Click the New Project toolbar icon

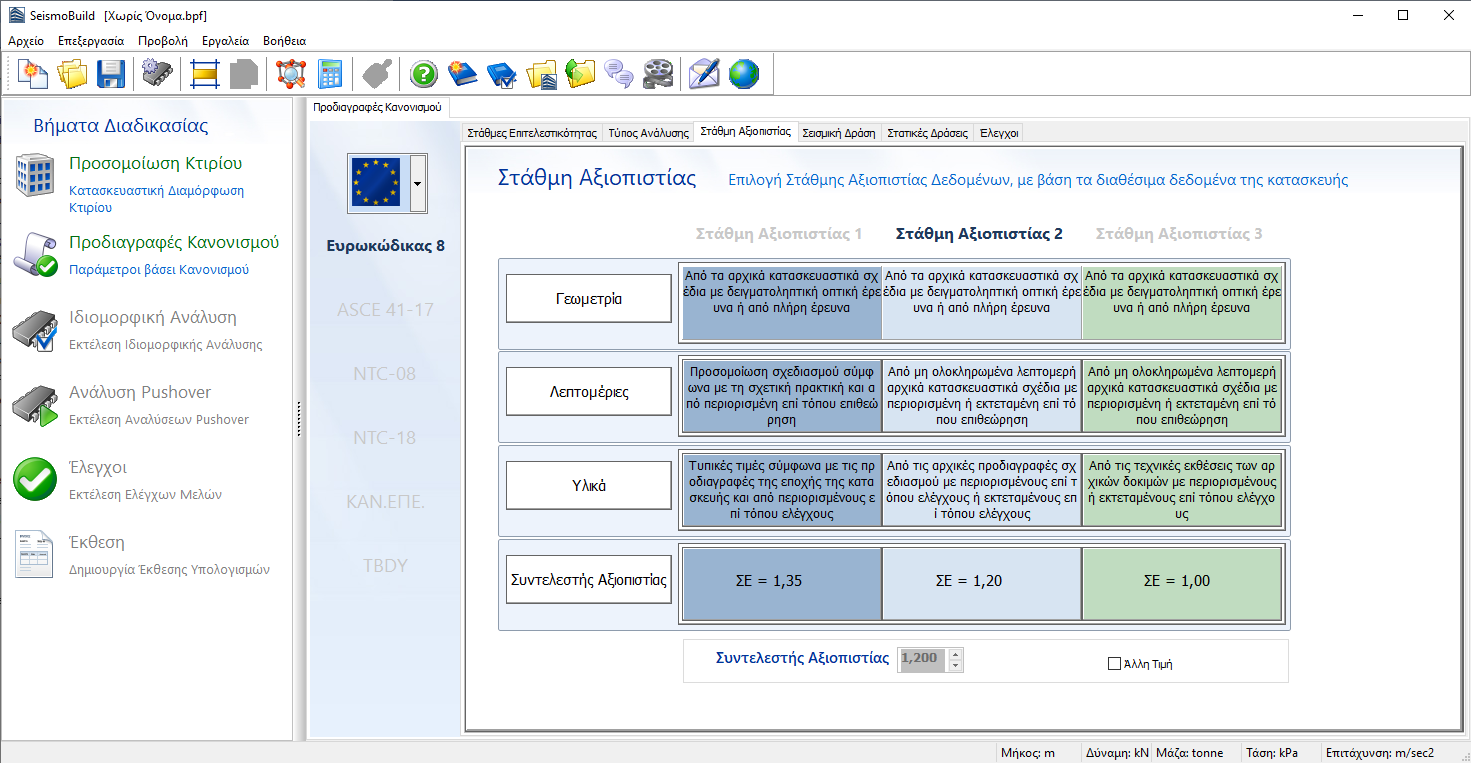point(33,74)
